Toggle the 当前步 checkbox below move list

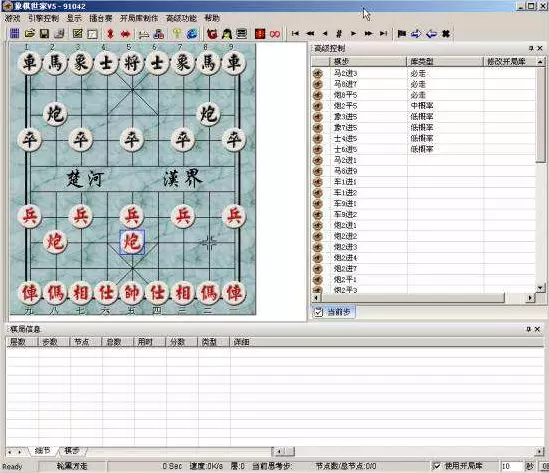[318, 312]
